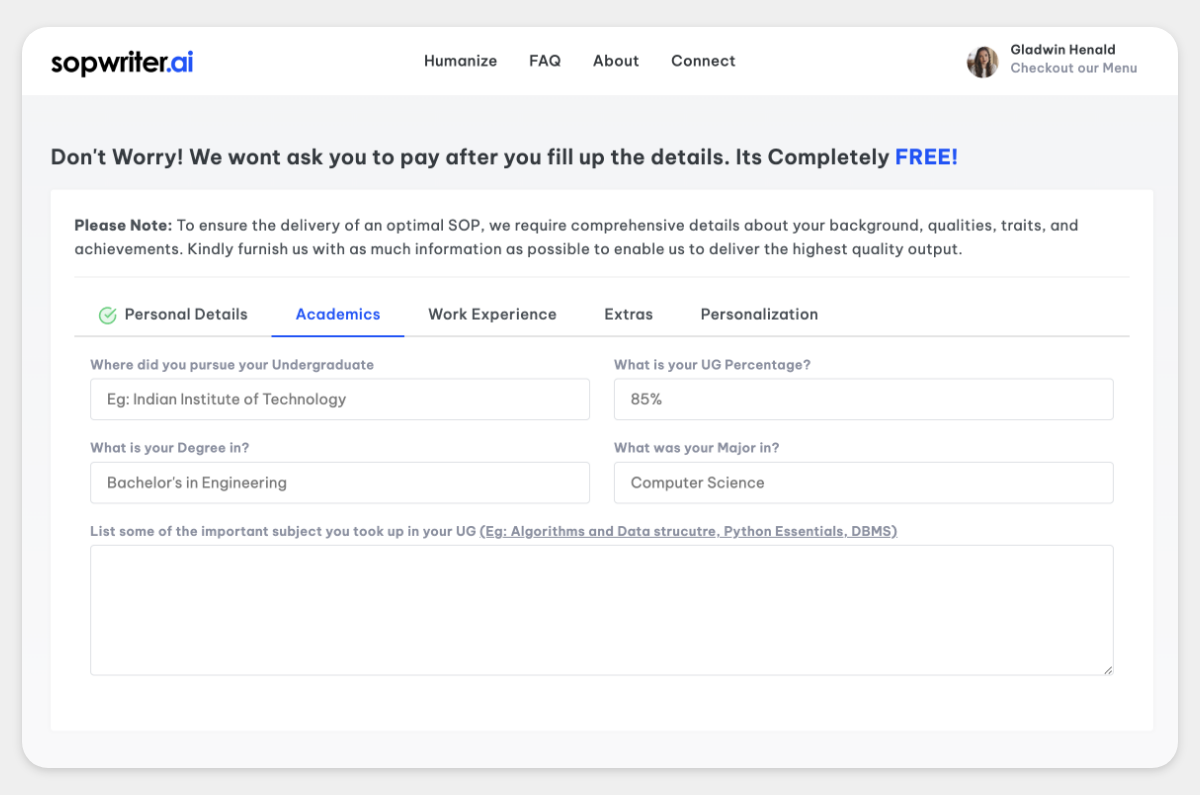Open Gladwin Henald's profile avatar

[x=982, y=62]
